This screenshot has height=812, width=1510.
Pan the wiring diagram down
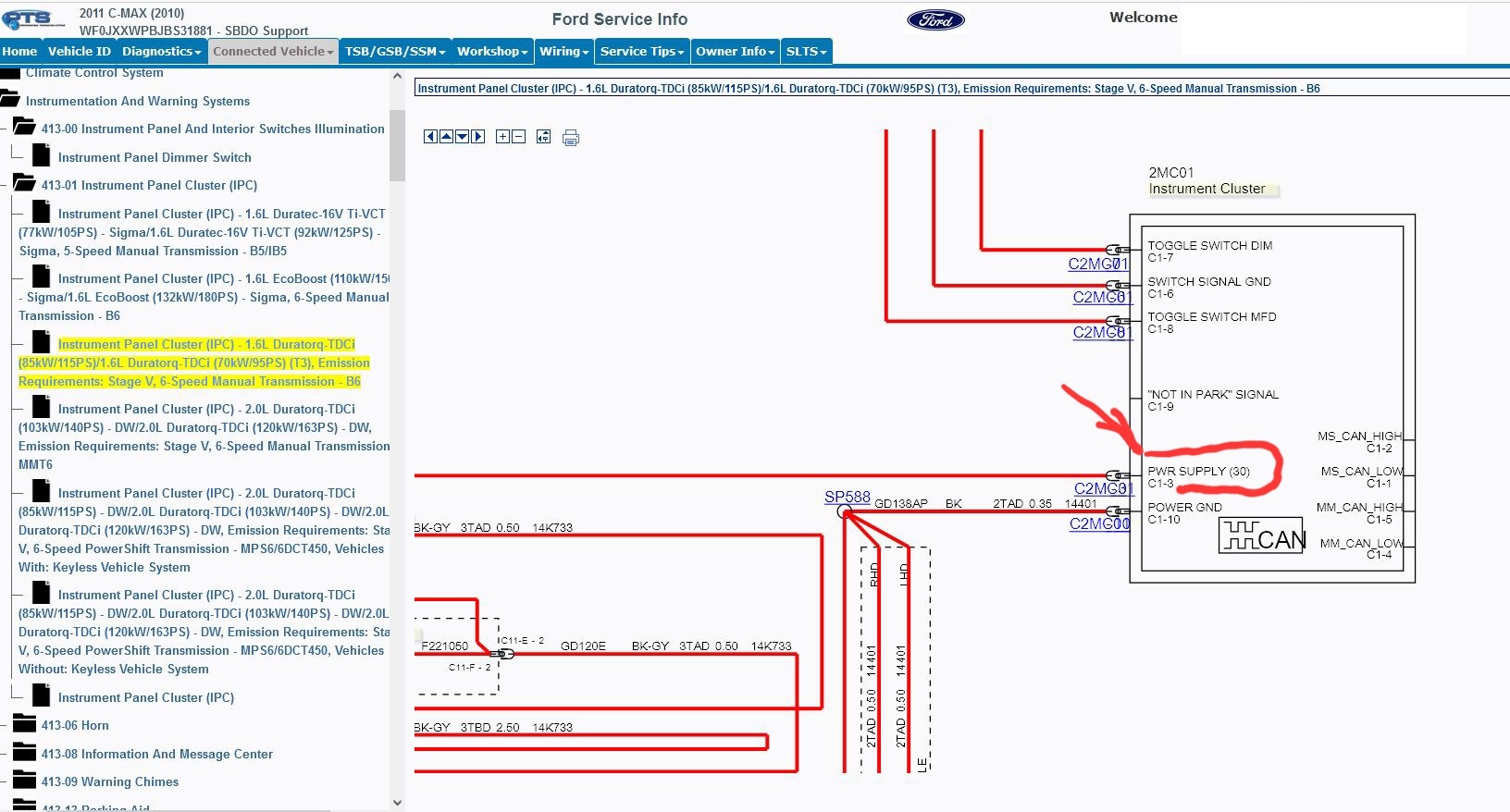[462, 137]
